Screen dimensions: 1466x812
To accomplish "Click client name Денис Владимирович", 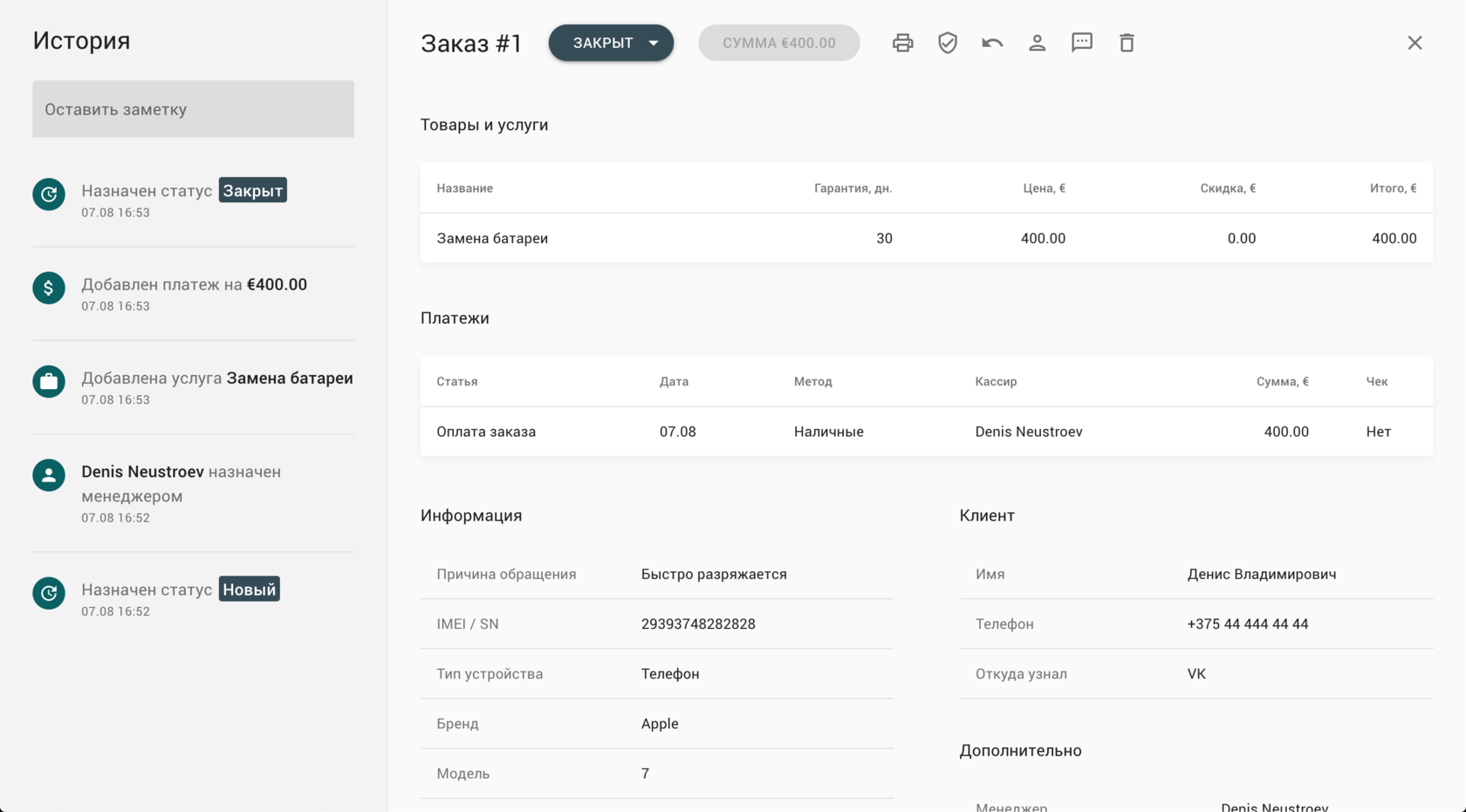I will (1262, 574).
